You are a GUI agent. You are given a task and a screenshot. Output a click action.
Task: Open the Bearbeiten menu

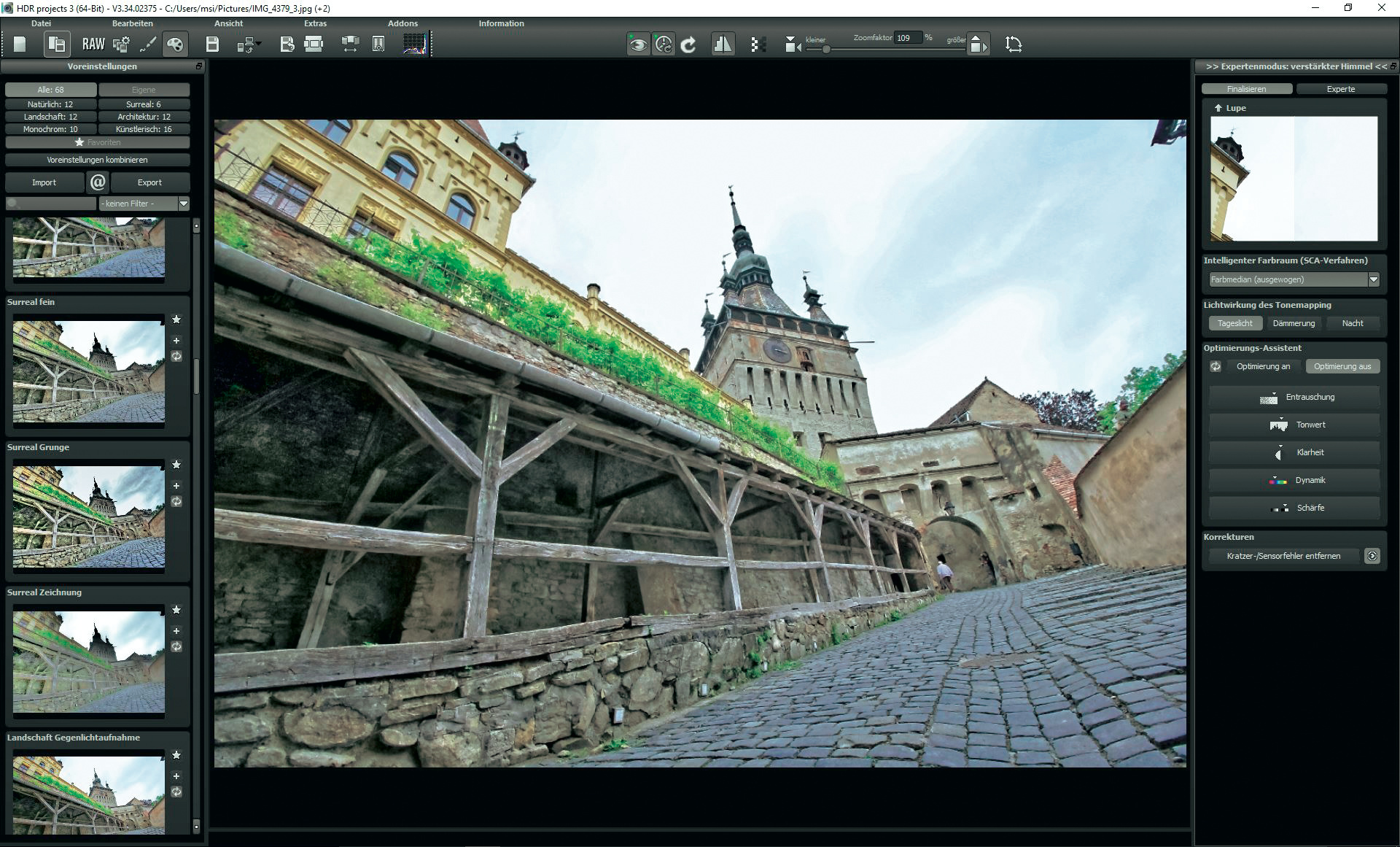tap(132, 23)
